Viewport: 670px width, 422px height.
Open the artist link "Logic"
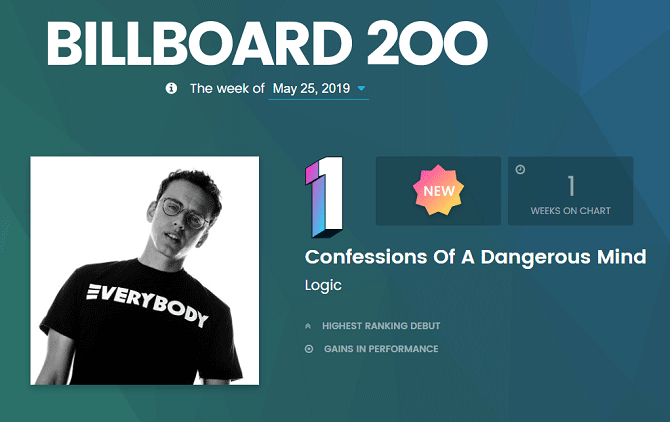coord(323,285)
